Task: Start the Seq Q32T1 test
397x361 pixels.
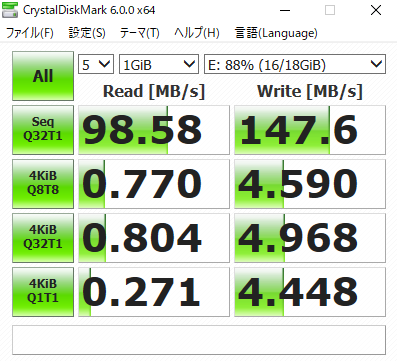Action: click(43, 130)
